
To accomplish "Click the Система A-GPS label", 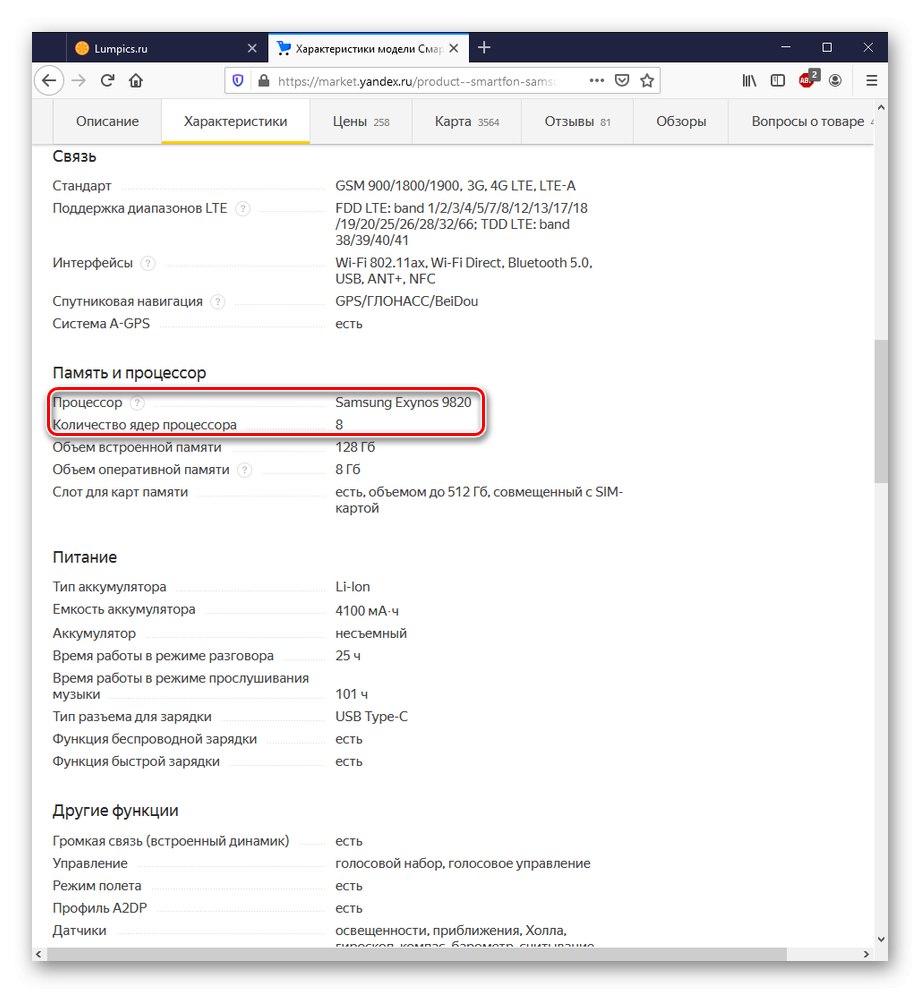I will (101, 324).
